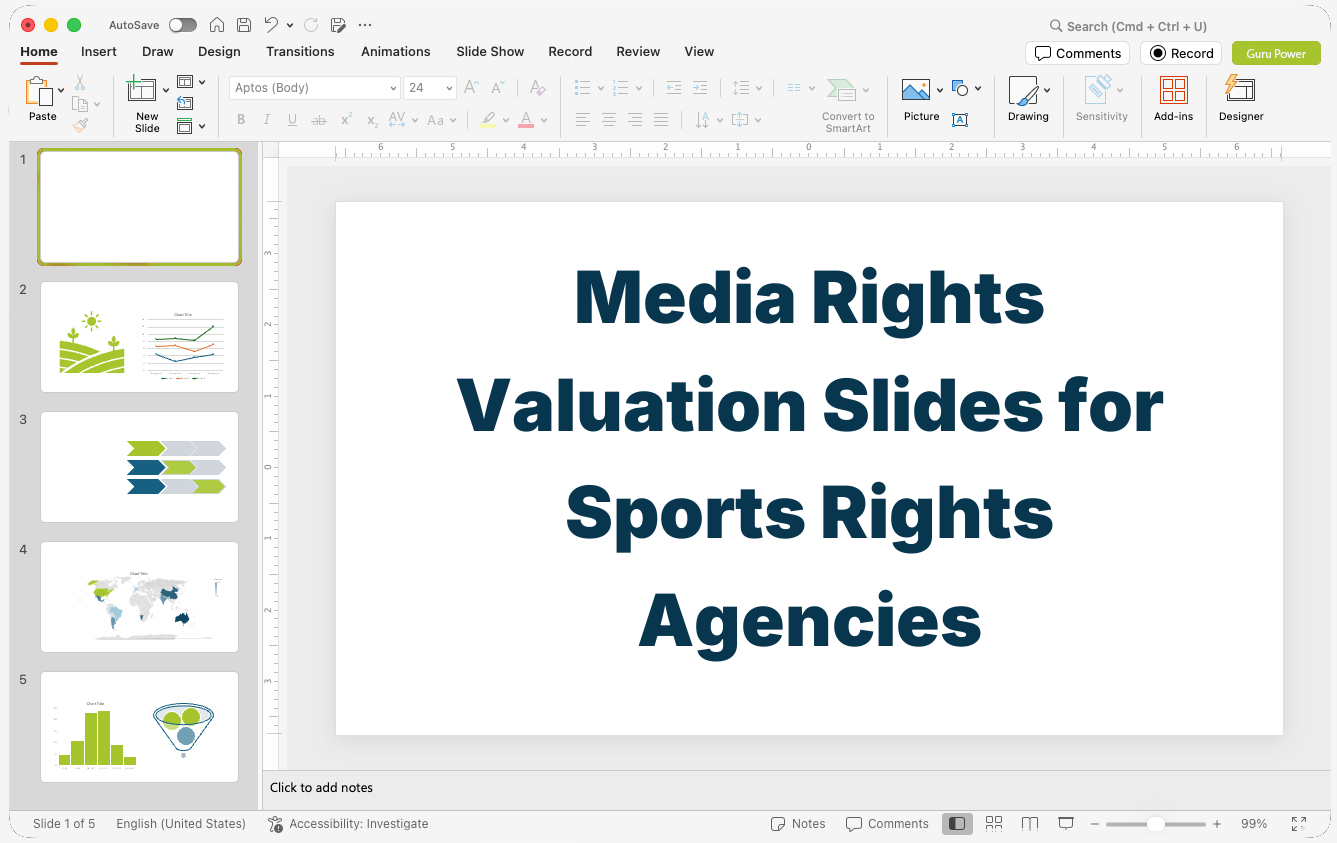This screenshot has width=1337, height=843.
Task: Center align text
Action: (x=608, y=120)
